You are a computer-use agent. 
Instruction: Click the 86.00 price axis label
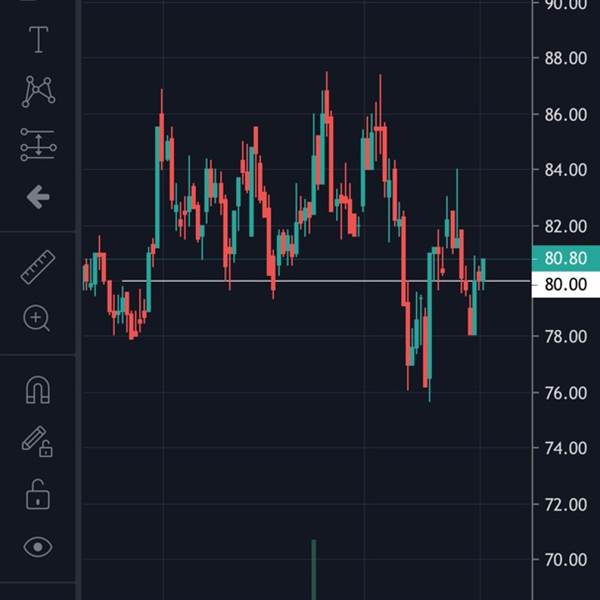pos(566,114)
